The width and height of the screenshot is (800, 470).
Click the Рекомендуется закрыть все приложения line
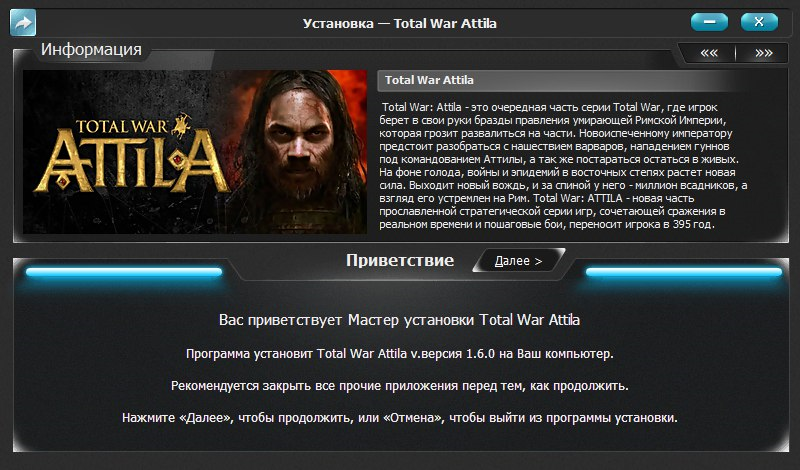pos(399,386)
